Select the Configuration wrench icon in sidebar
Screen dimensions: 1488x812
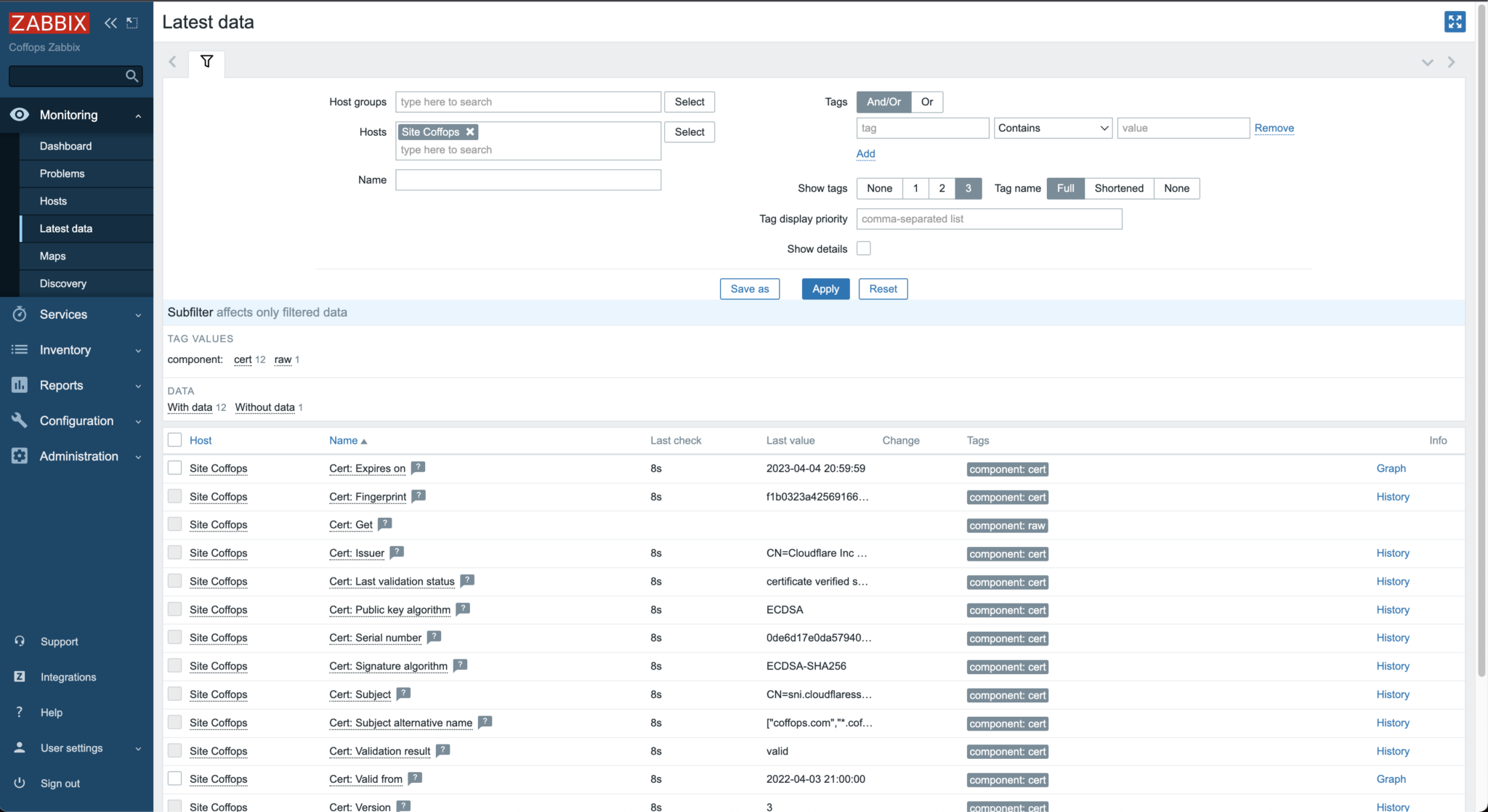click(x=19, y=421)
